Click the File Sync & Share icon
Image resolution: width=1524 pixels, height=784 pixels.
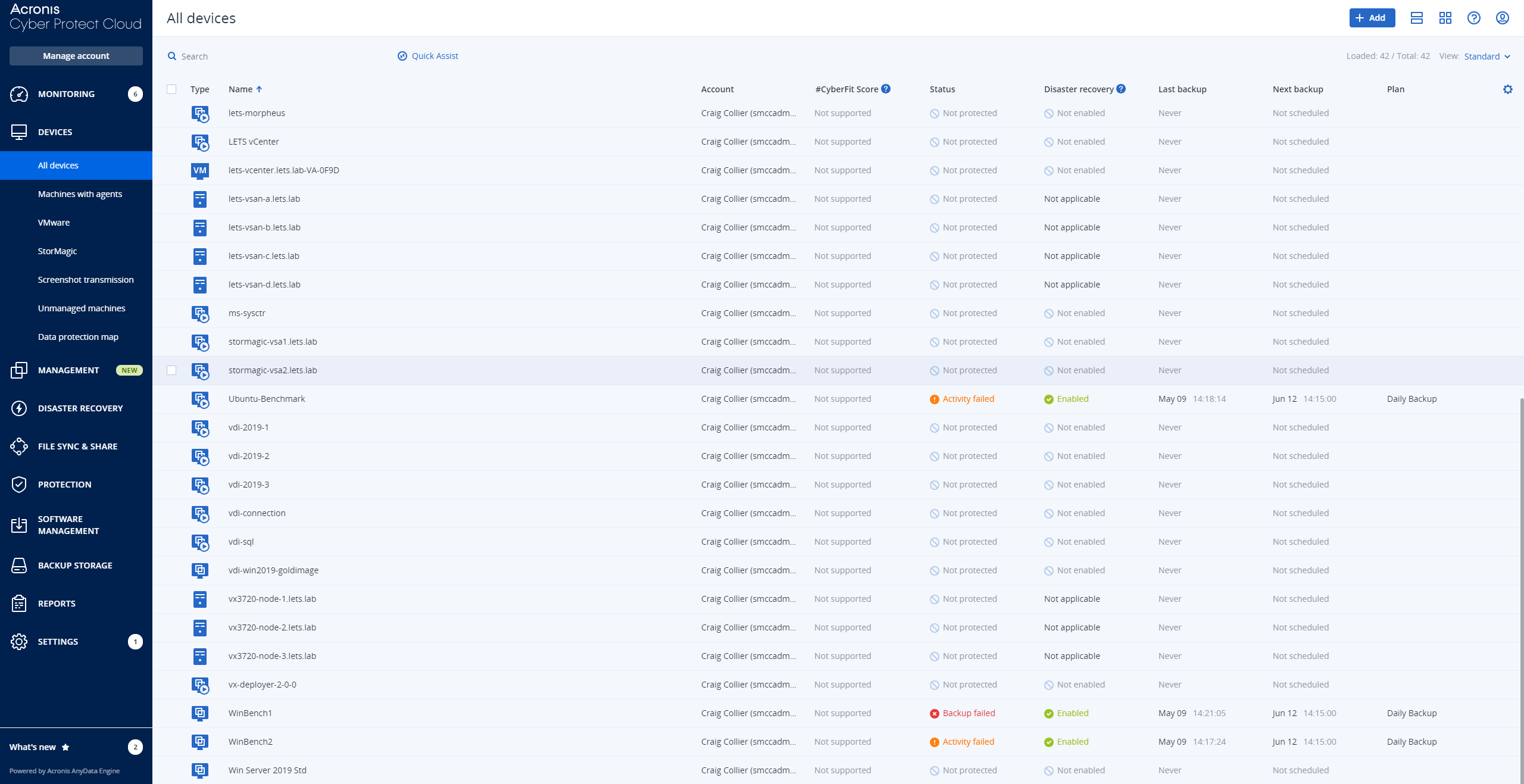19,446
